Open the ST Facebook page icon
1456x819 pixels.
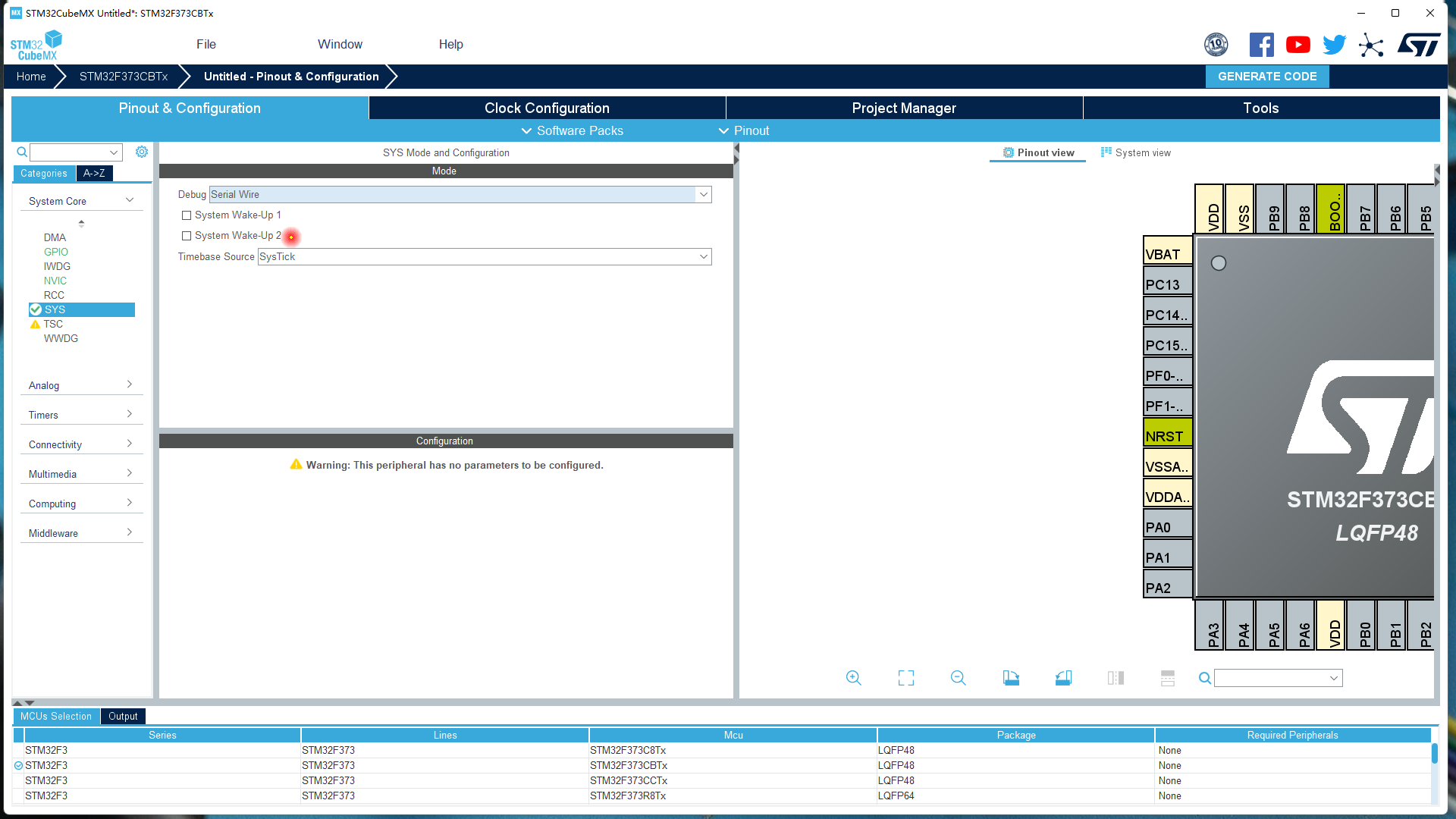point(1261,45)
